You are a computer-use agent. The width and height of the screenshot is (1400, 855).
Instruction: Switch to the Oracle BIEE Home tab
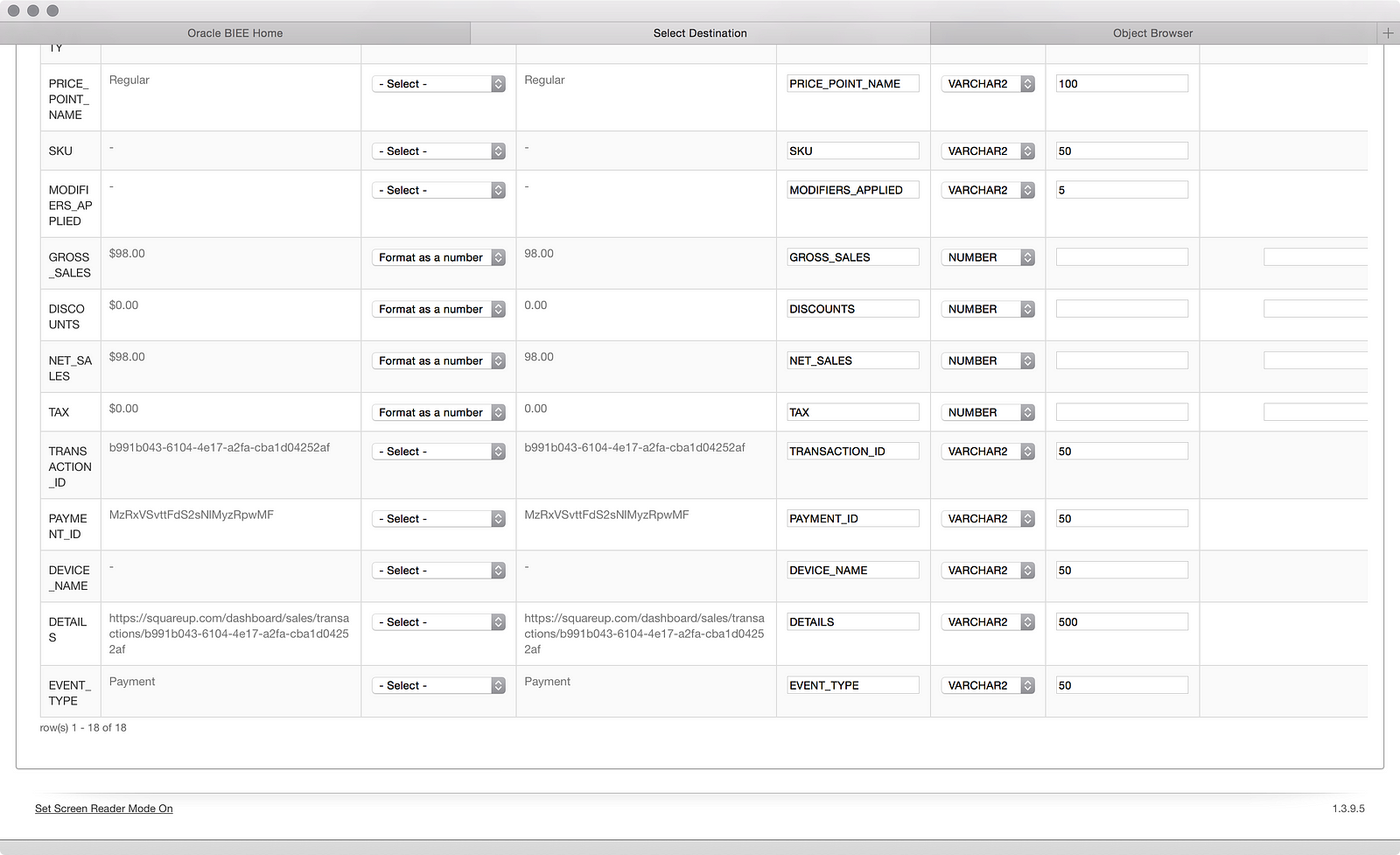click(234, 33)
